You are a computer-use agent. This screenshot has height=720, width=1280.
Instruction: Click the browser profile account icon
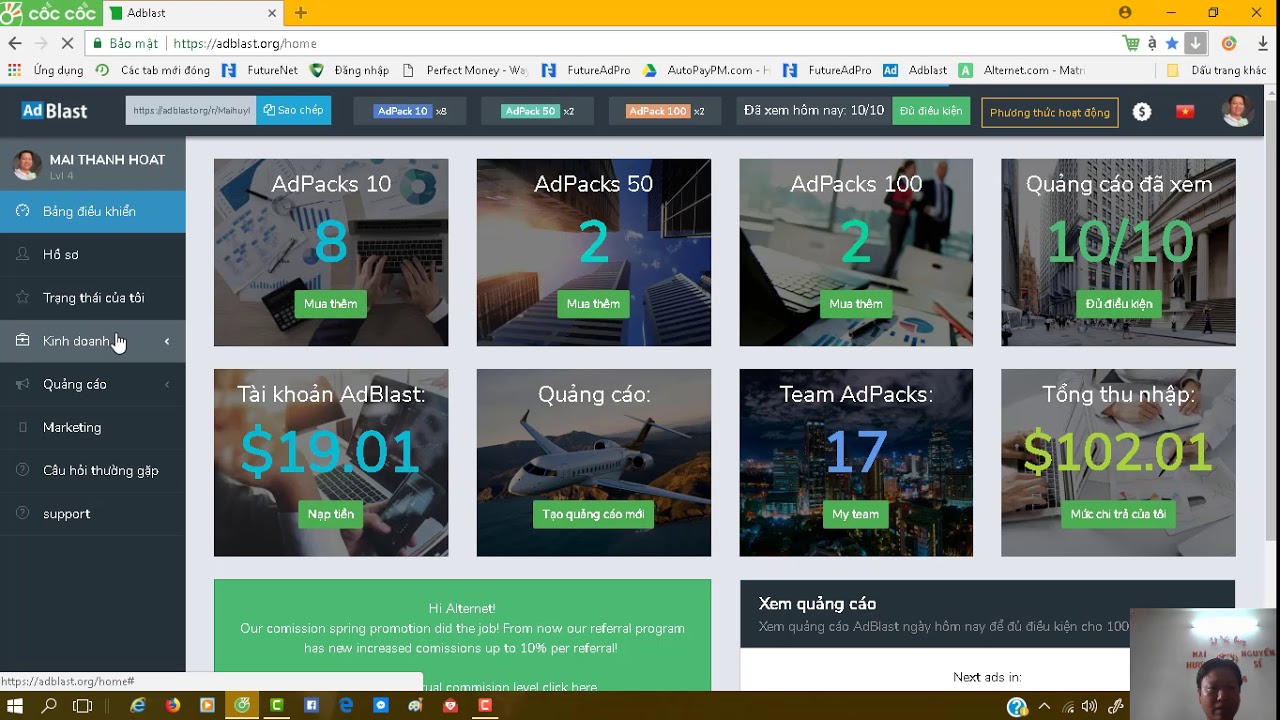point(1125,13)
